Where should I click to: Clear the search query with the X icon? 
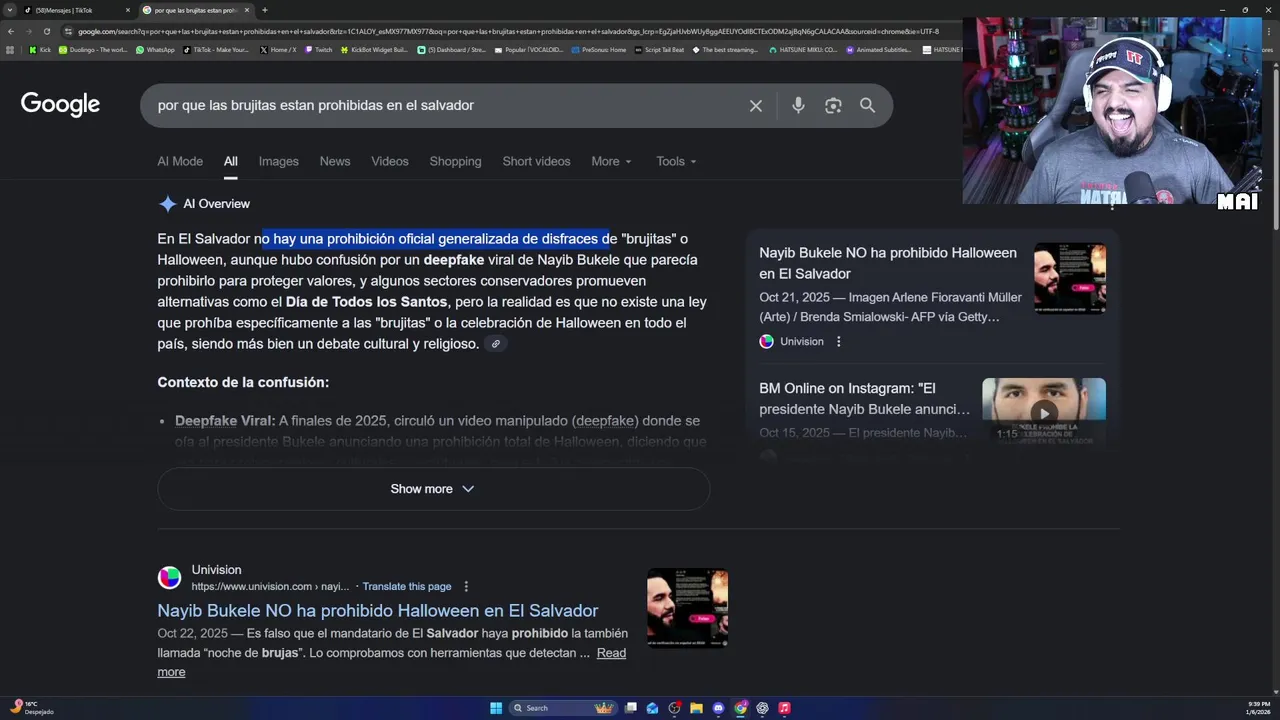click(x=756, y=106)
